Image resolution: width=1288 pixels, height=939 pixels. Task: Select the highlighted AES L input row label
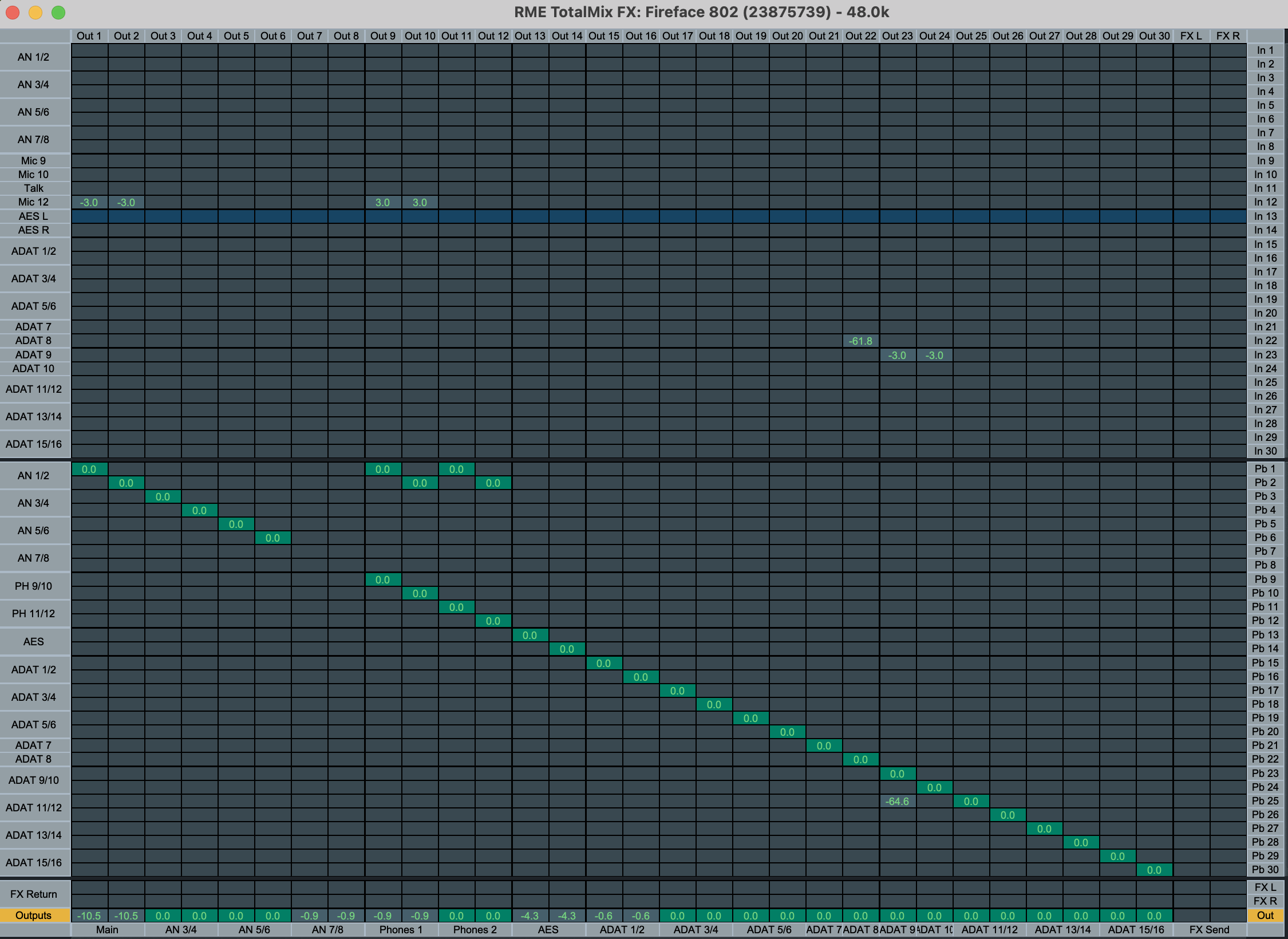click(x=33, y=216)
